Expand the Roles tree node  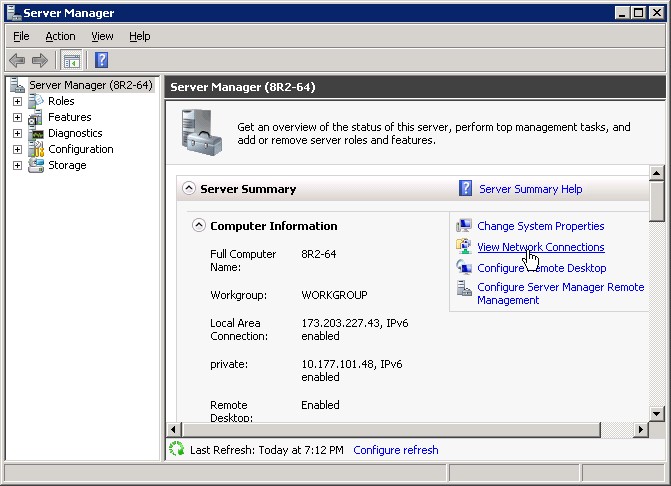pyautogui.click(x=17, y=101)
